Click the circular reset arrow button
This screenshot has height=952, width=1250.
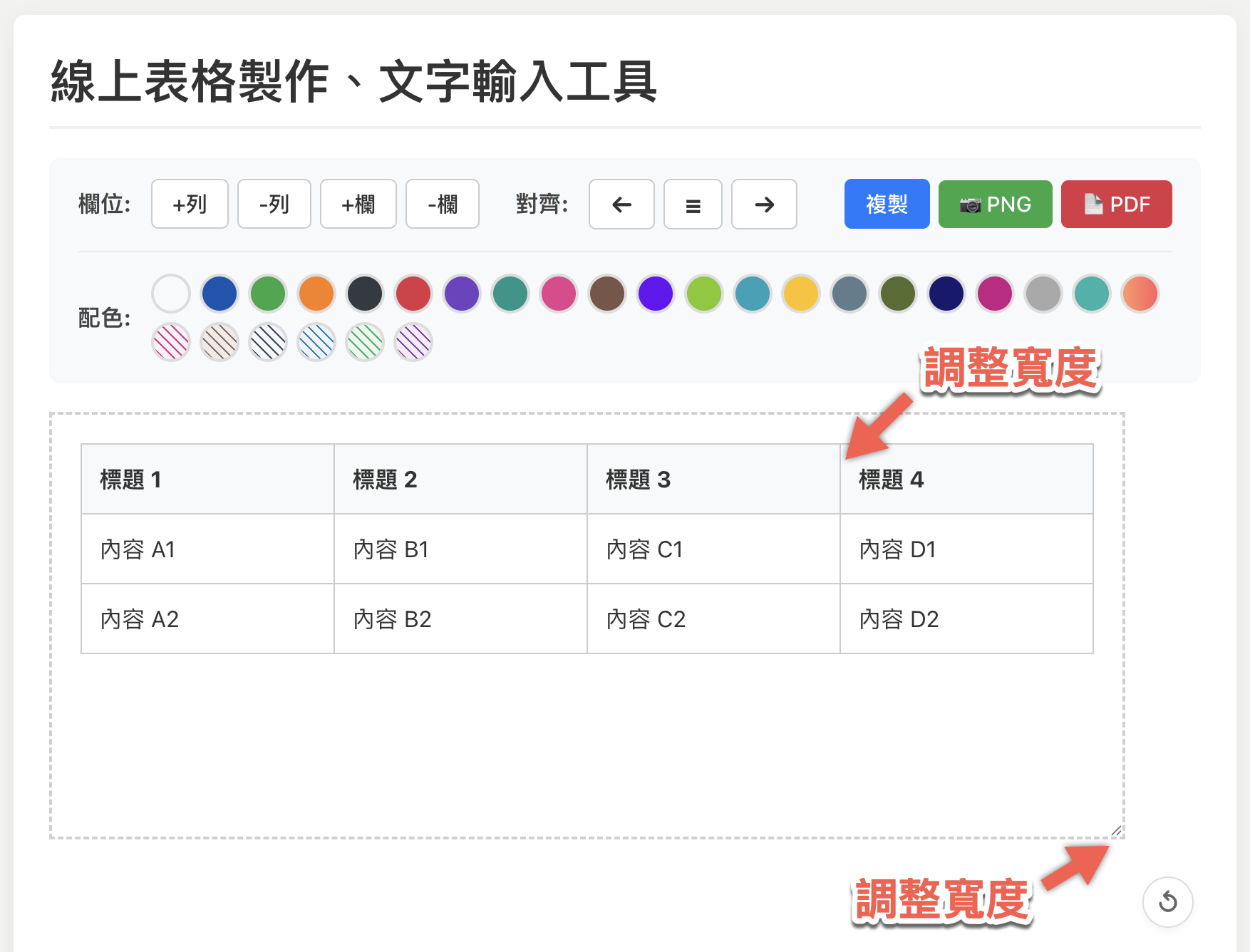coord(1167,901)
